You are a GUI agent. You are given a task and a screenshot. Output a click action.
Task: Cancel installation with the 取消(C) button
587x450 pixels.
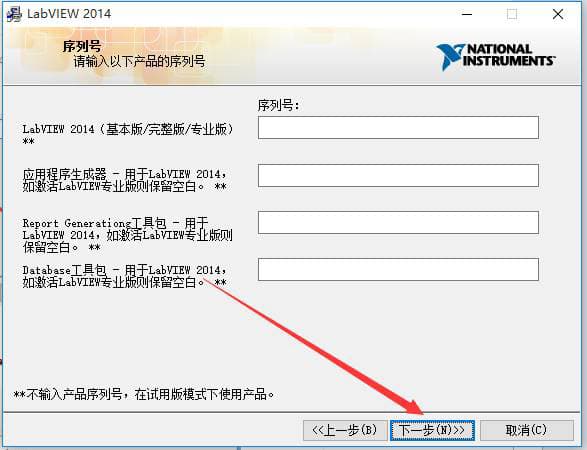coord(527,430)
